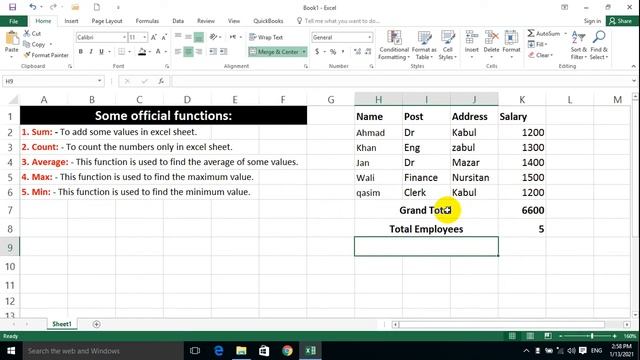640x360 pixels.
Task: Adjust the zoom slider
Action: click(591, 336)
